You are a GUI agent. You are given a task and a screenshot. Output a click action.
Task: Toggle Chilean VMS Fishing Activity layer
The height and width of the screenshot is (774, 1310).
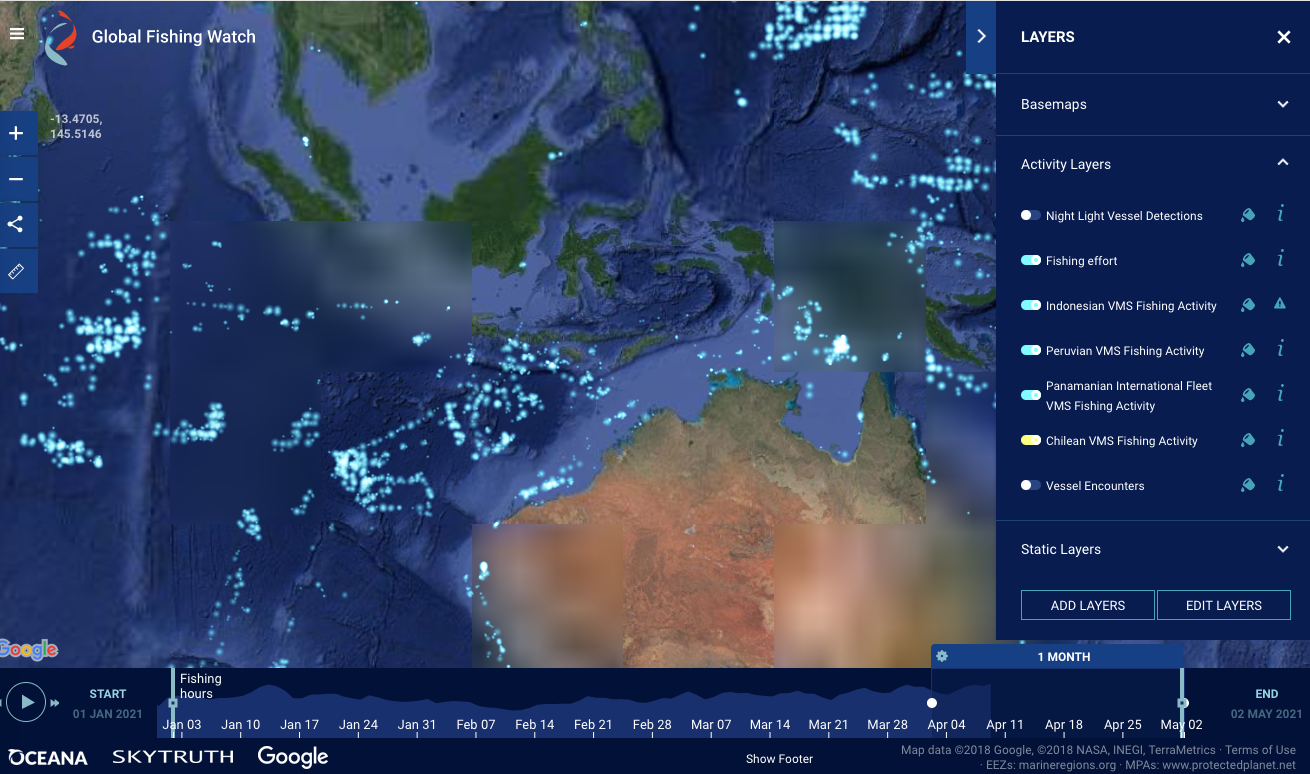coord(1030,441)
